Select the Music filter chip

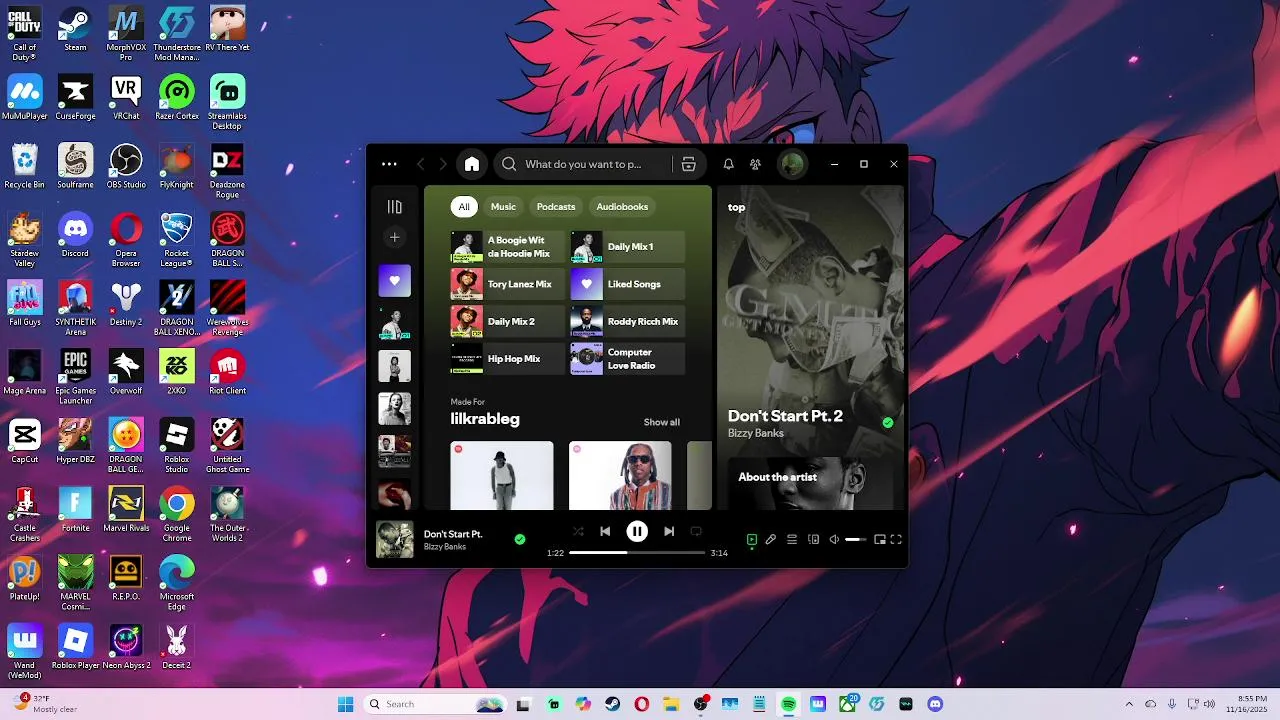503,207
